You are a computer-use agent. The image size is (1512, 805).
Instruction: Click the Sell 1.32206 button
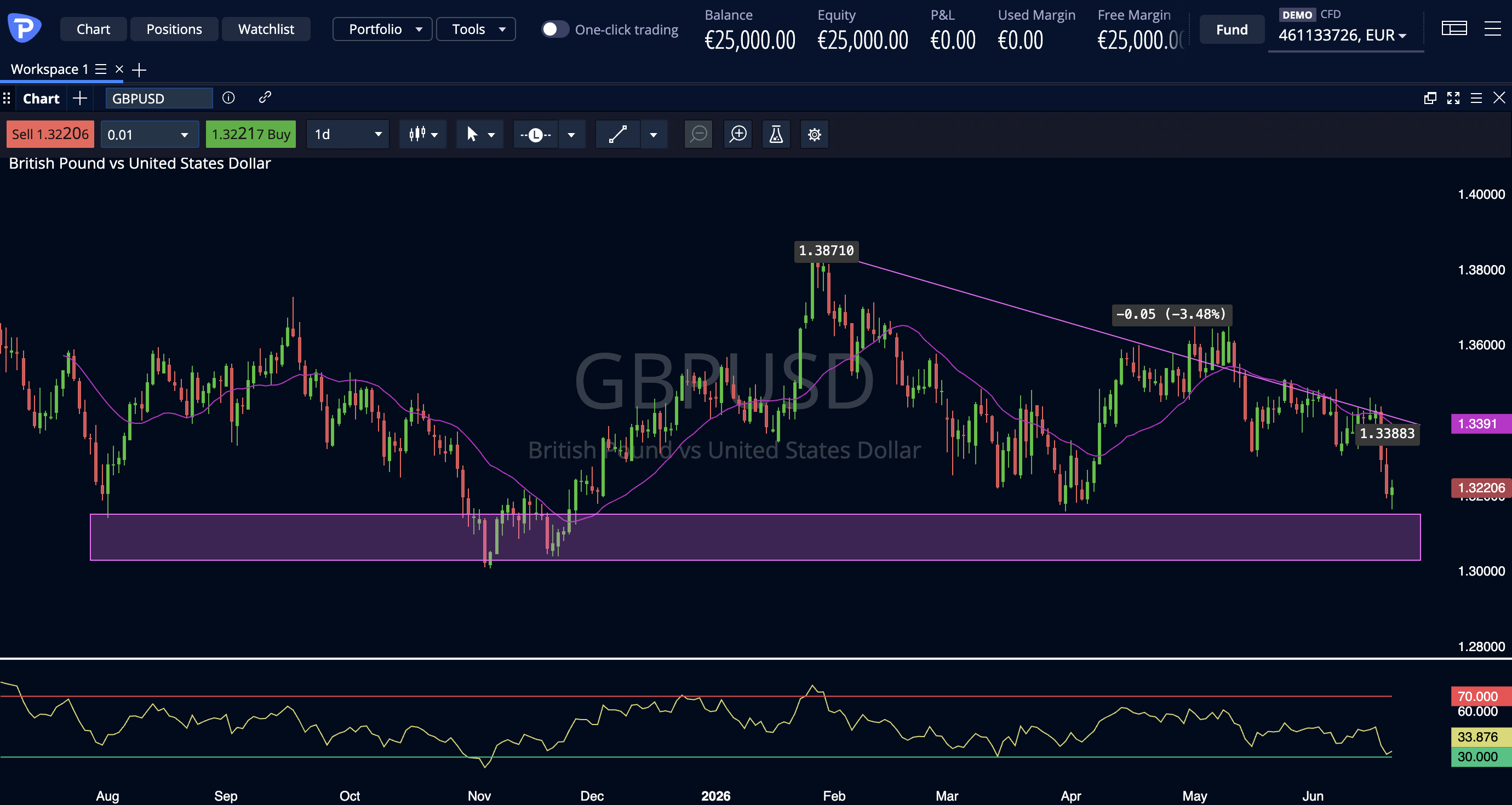click(50, 134)
